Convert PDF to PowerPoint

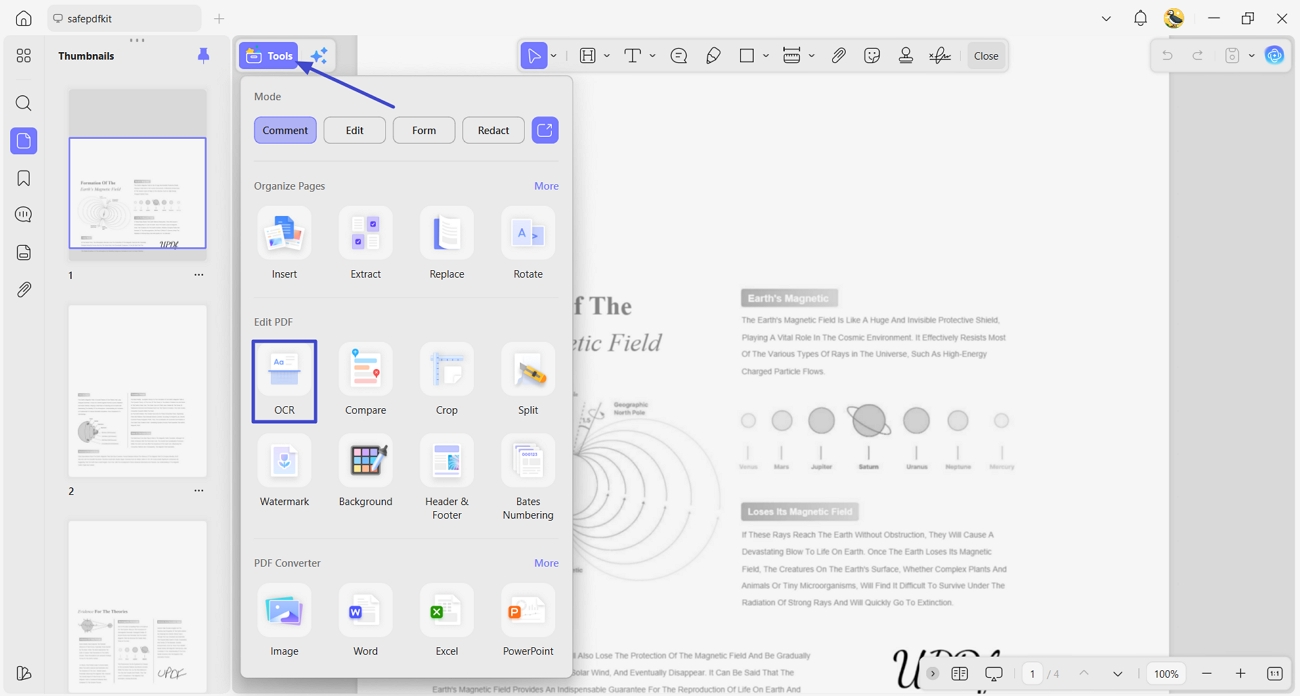(528, 621)
